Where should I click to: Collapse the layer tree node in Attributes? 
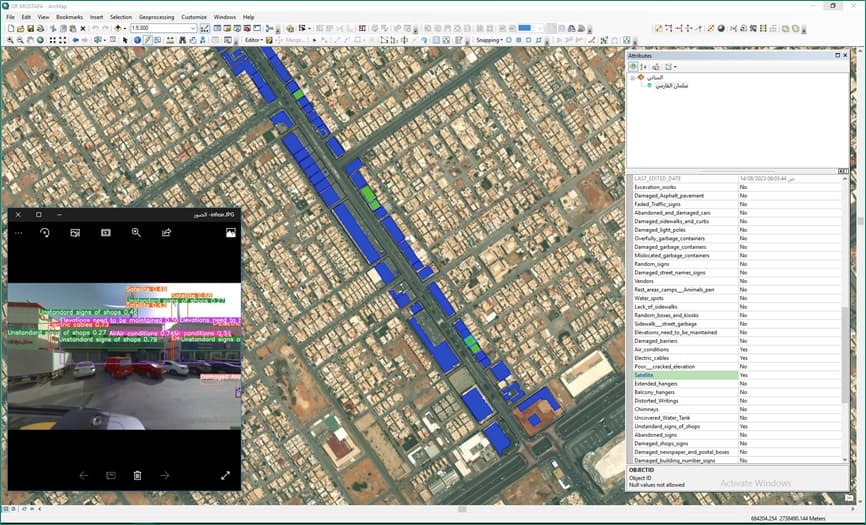[x=632, y=77]
